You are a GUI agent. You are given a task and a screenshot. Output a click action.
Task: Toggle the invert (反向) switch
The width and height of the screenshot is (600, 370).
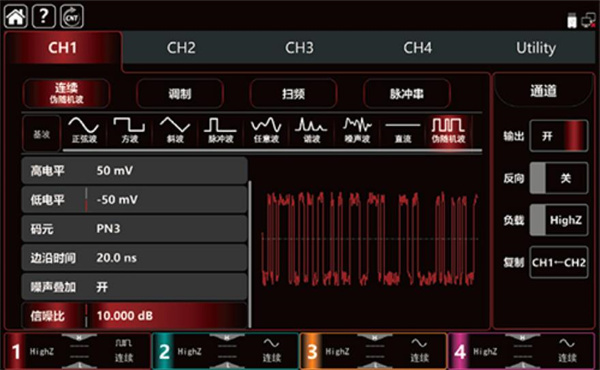559,178
